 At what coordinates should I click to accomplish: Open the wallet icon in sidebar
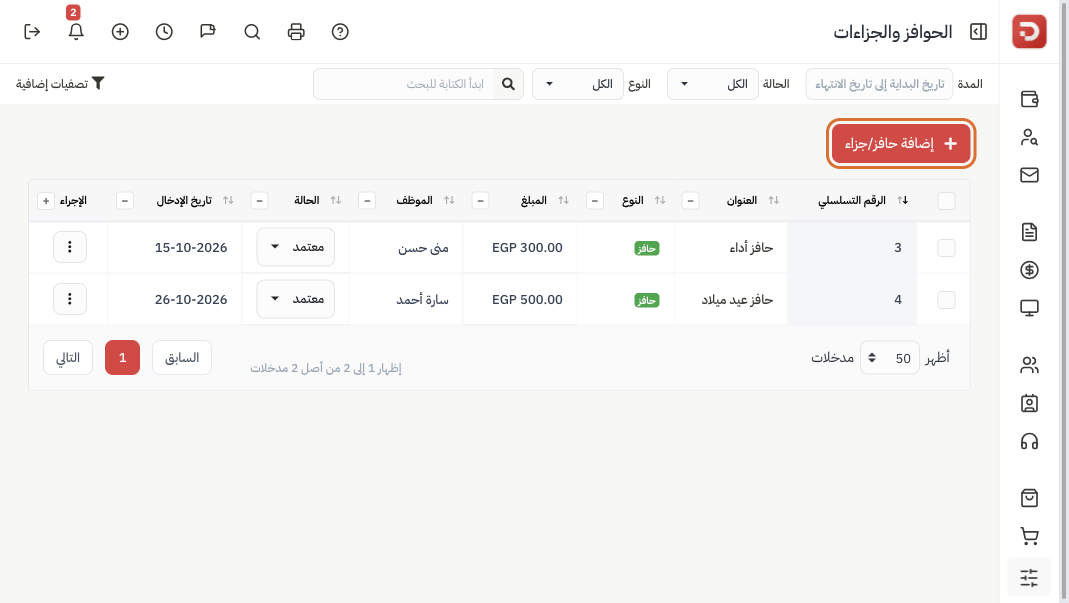coord(1029,99)
